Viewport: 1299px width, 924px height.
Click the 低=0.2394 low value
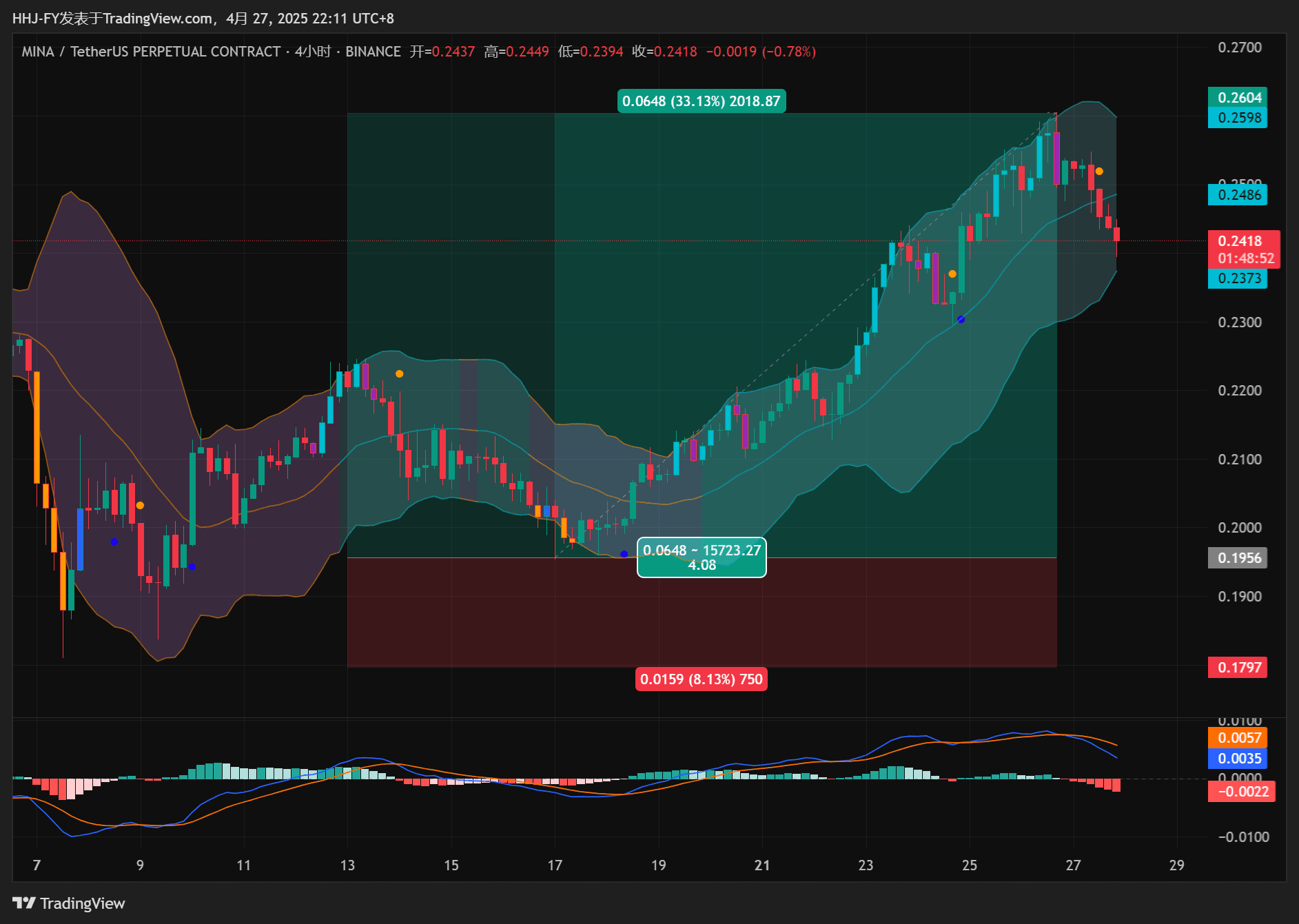point(591,52)
